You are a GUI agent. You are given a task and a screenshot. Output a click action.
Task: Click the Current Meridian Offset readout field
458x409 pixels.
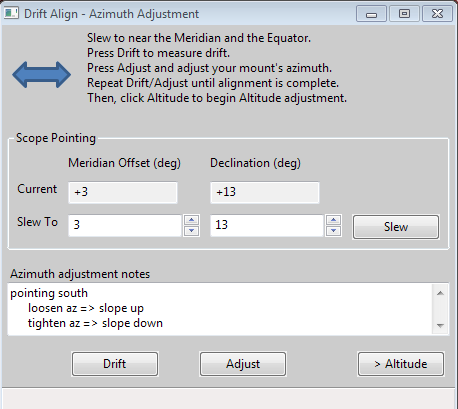(123, 192)
